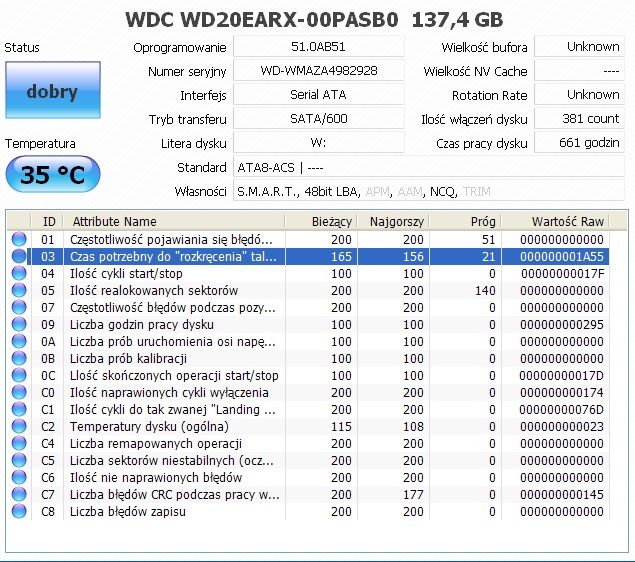Select row 'Liczba remapowanych operacji'
635x562 pixels.
(308, 443)
